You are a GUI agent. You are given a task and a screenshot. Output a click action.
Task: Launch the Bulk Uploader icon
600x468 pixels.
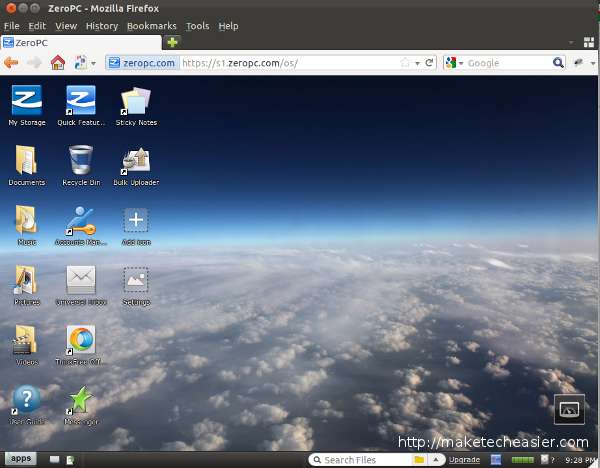click(x=136, y=160)
